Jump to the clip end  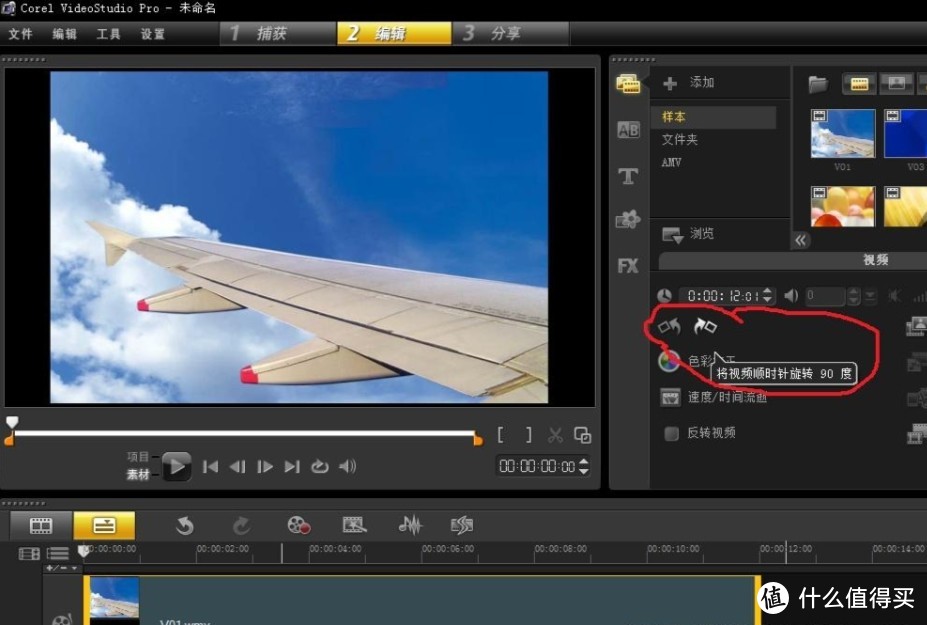[292, 467]
